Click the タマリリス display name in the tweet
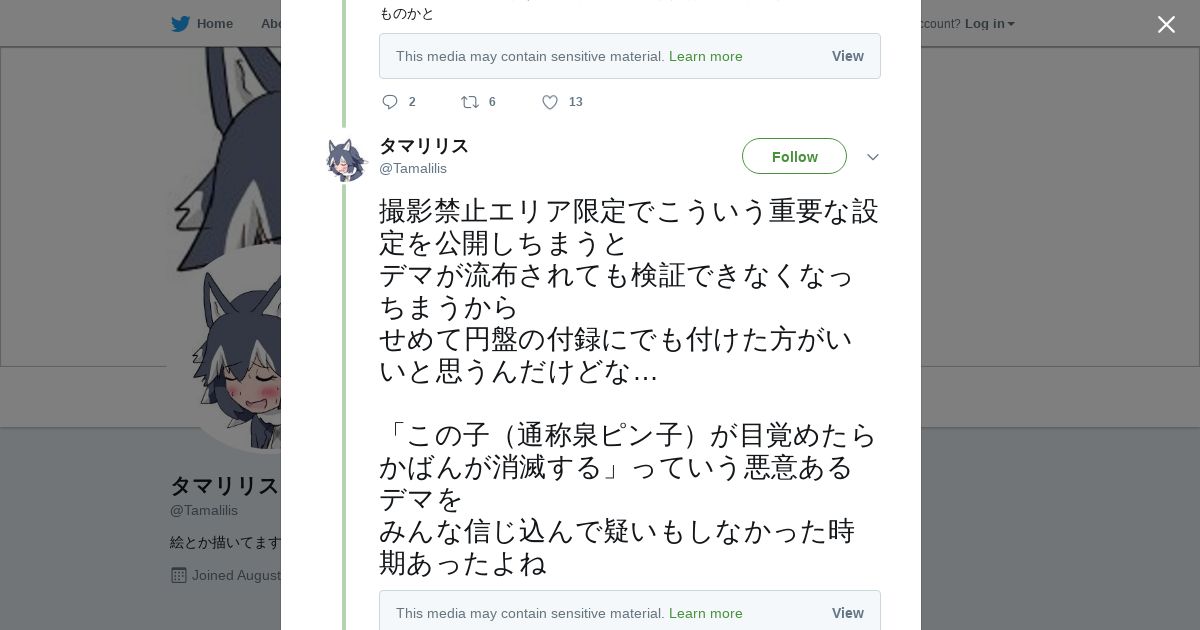 tap(424, 146)
